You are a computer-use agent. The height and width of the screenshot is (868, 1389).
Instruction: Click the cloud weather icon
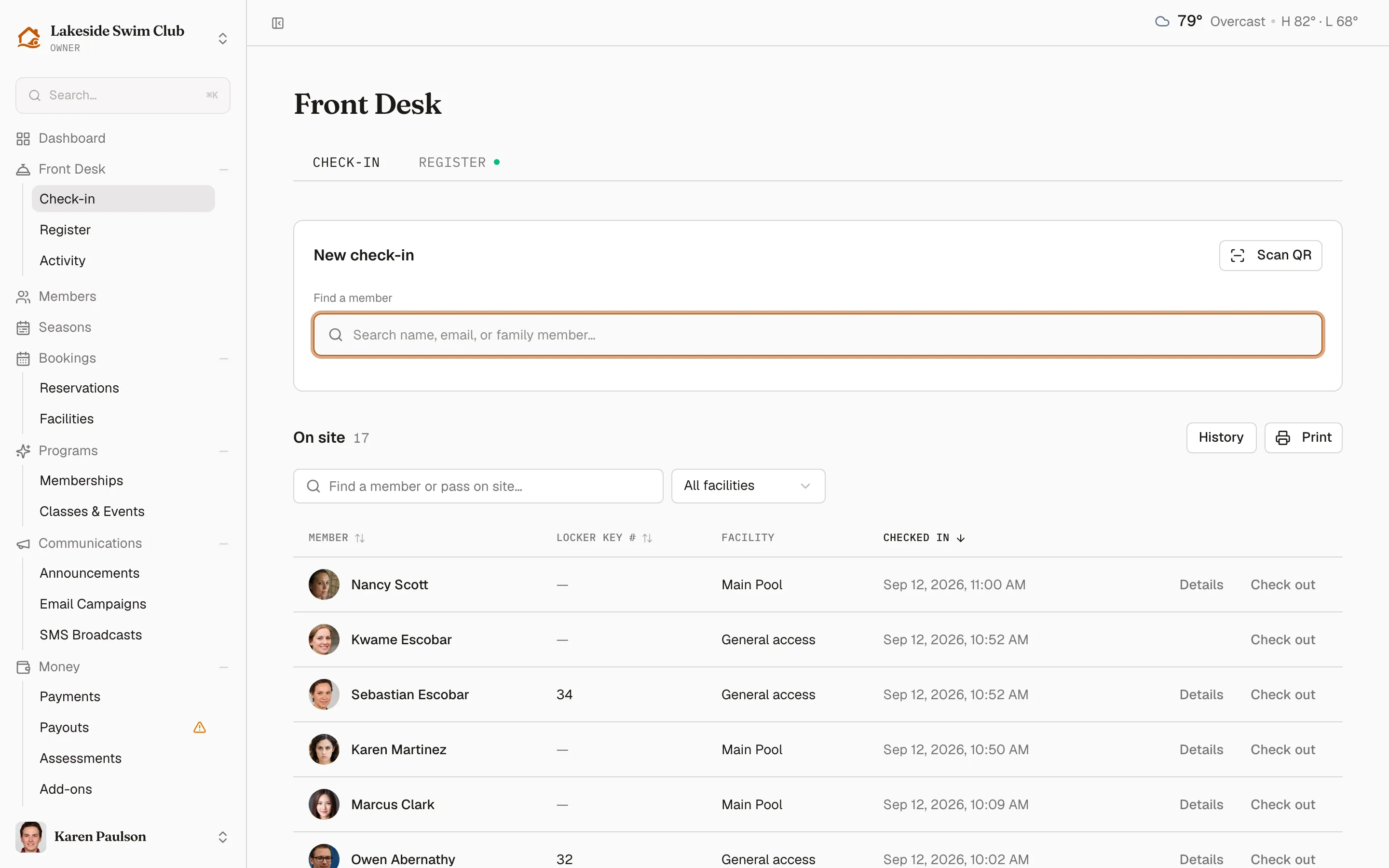pos(1162,22)
